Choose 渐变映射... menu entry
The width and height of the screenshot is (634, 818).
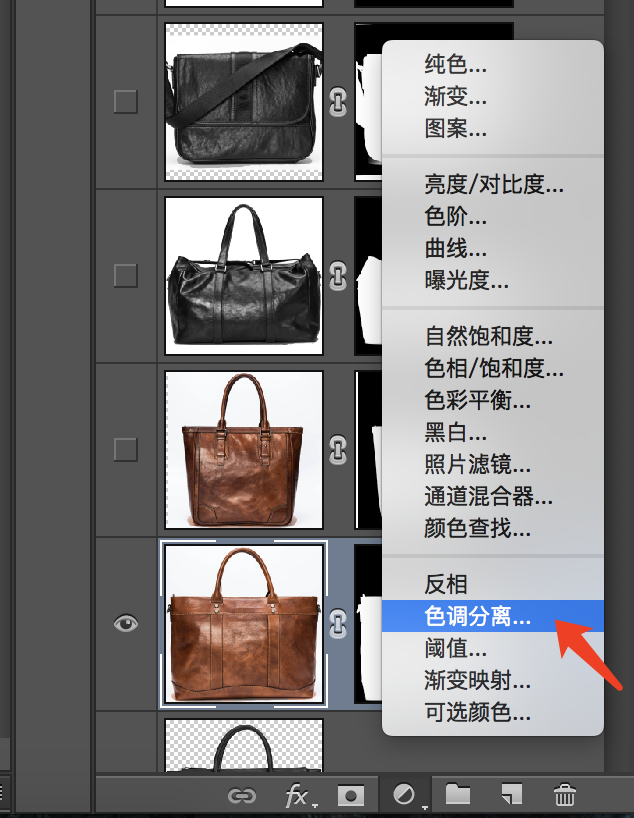coord(477,681)
